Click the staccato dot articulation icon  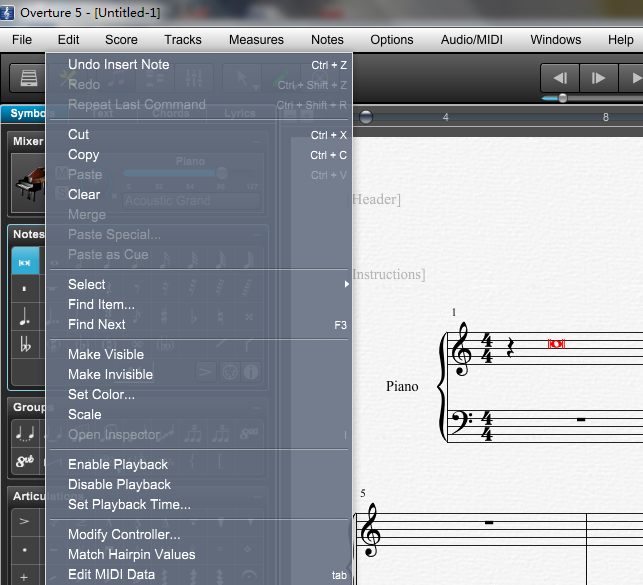[x=24, y=549]
